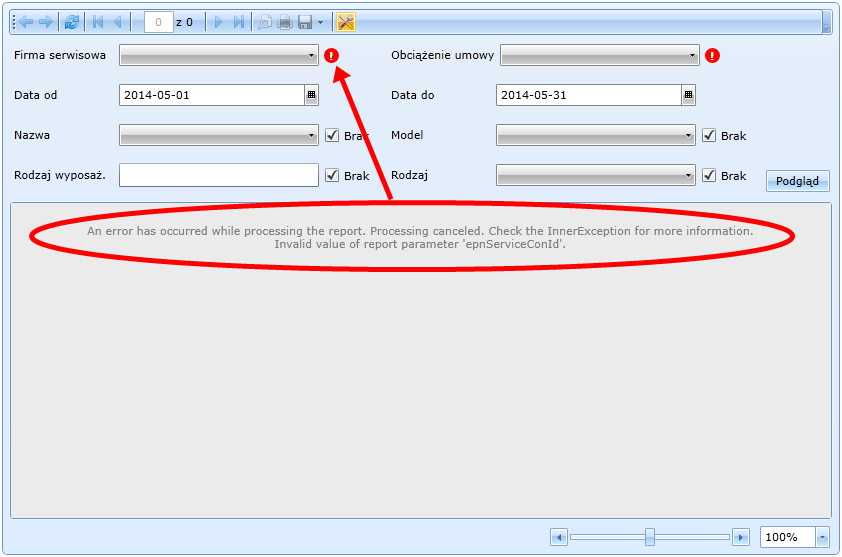Toggle the Brak checkbox for Rodzaj
The image size is (842, 557).
pos(709,175)
